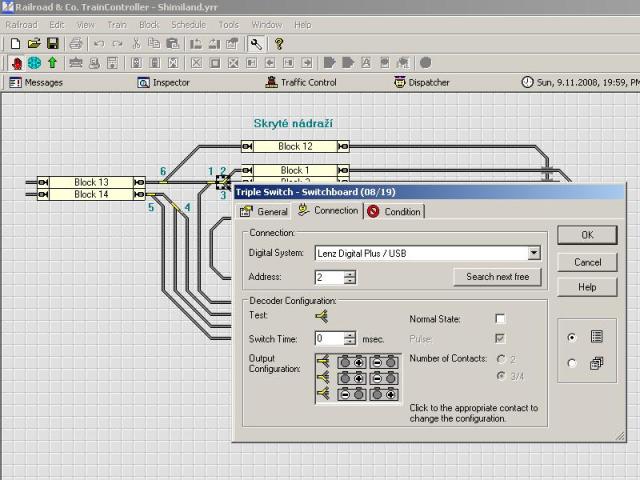Switch to the General tab
640x480 pixels.
(x=264, y=211)
